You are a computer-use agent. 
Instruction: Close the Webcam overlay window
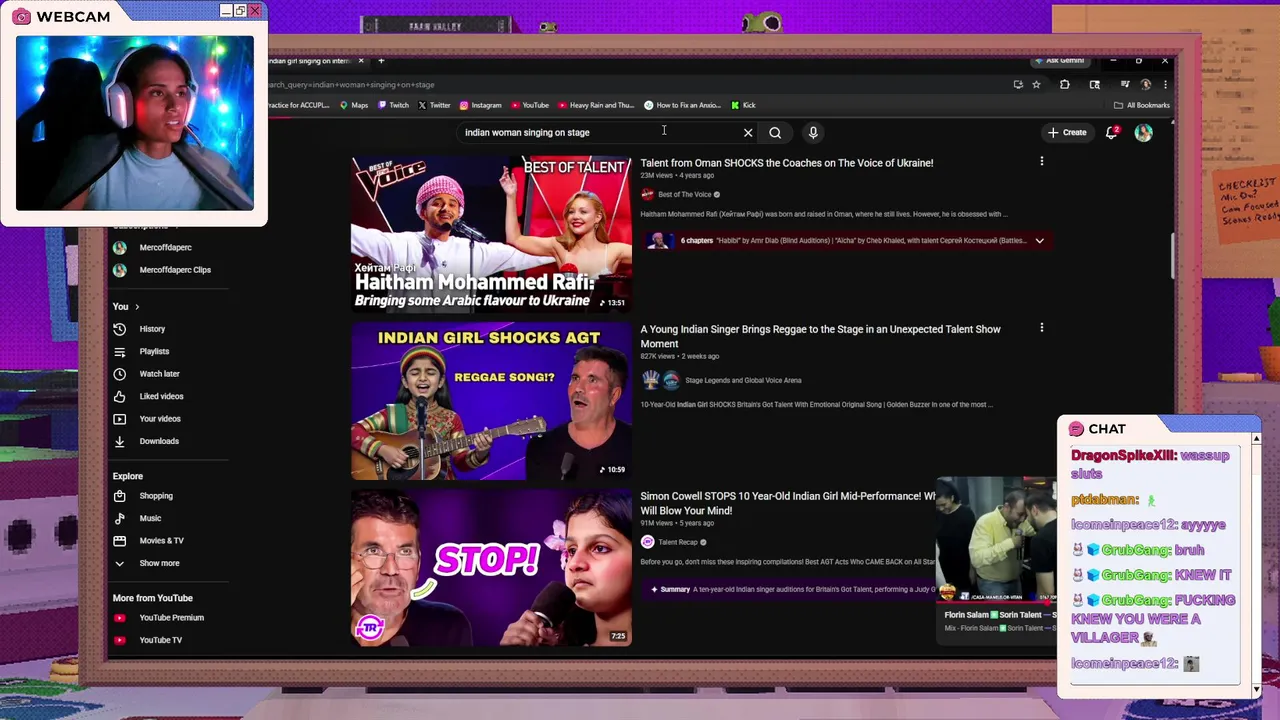254,11
